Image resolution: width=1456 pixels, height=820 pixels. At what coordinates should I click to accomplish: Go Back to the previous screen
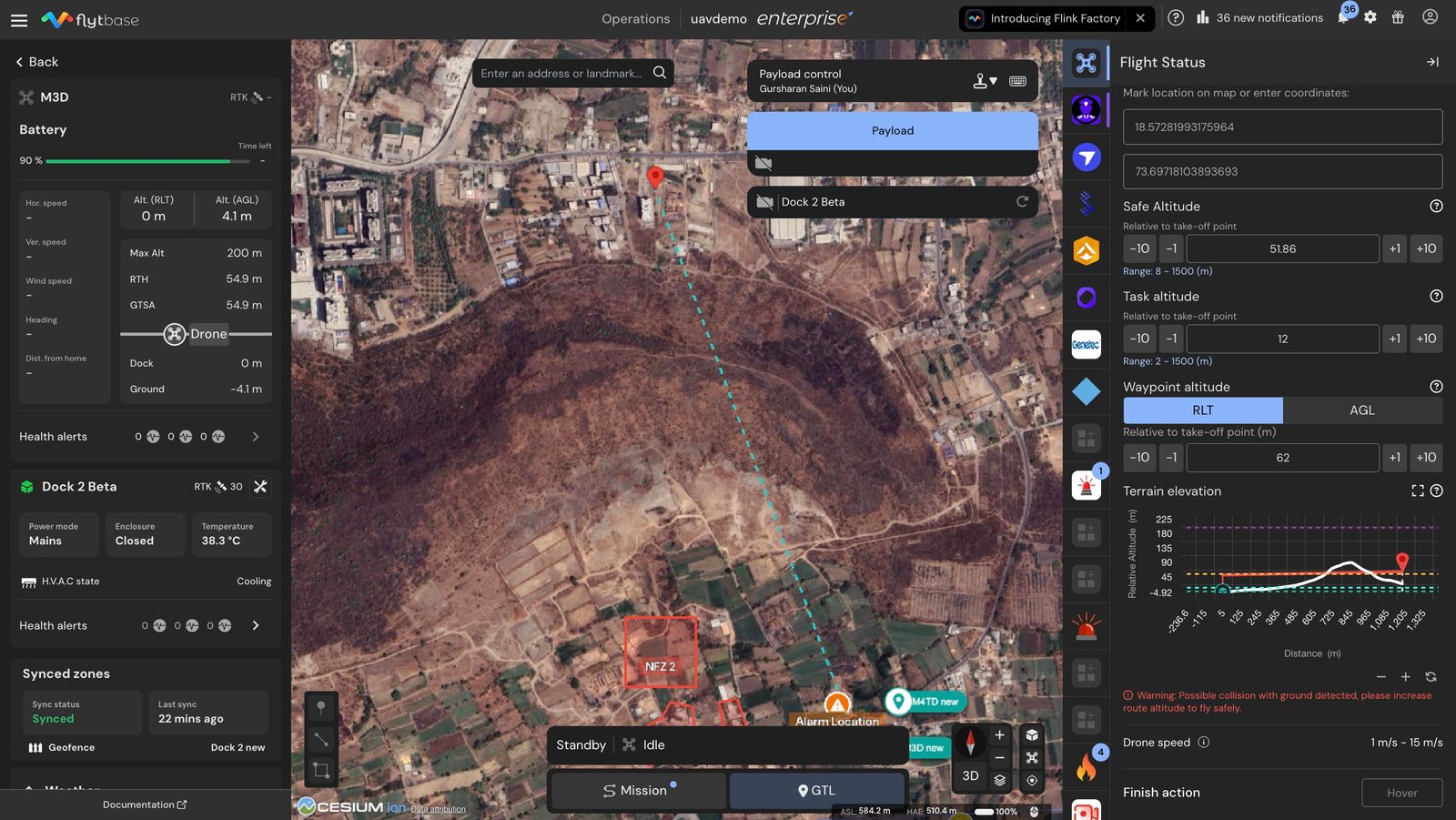pos(36,62)
